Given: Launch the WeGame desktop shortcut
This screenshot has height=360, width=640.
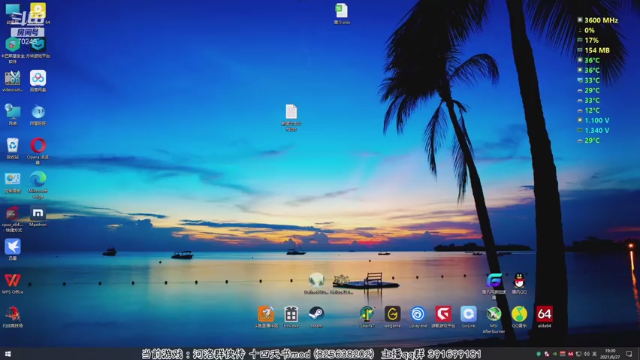Looking at the screenshot, I should tap(392, 317).
